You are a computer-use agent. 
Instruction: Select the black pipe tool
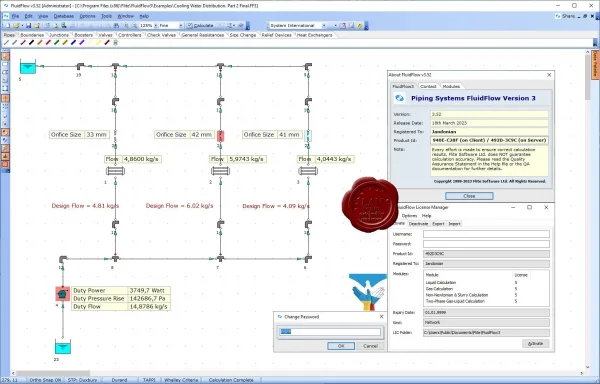[31, 42]
